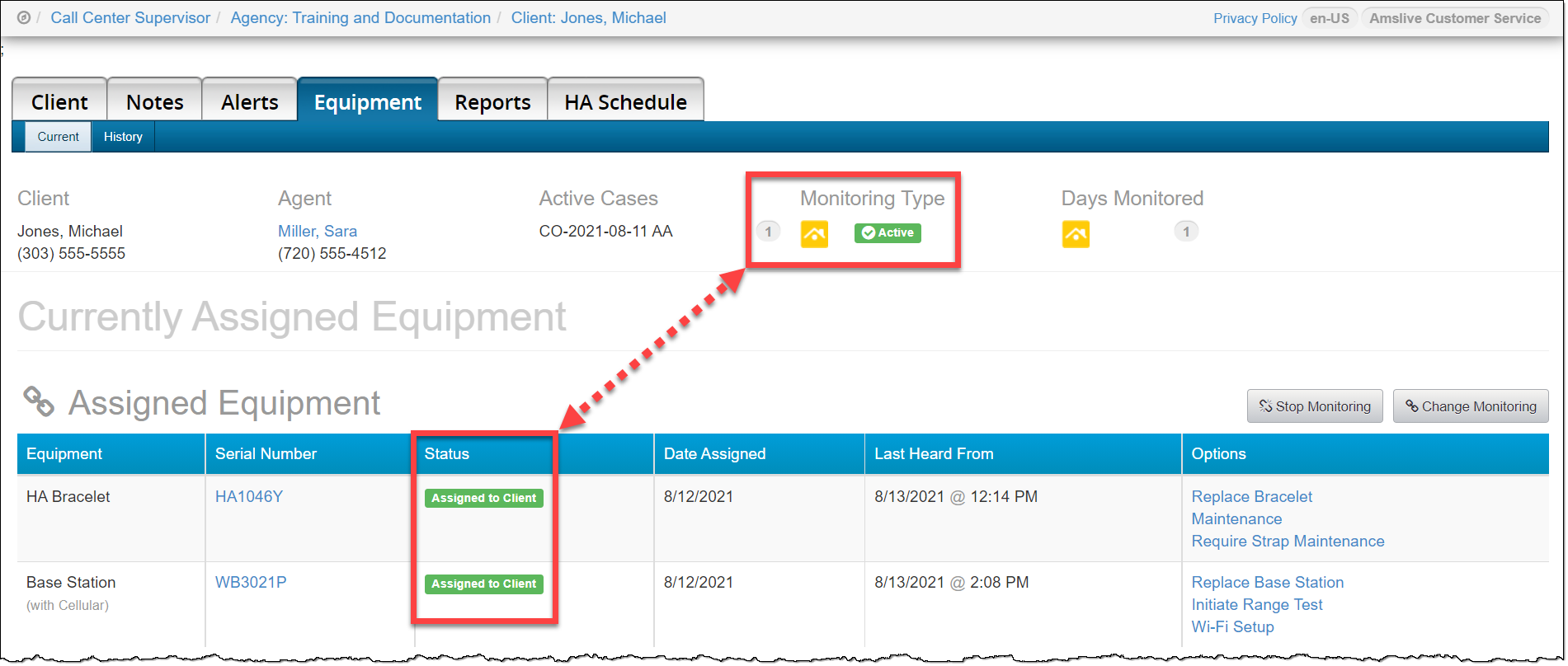Screen dimensions: 1568x666
Task: Open the Alerts tab
Action: tap(249, 102)
